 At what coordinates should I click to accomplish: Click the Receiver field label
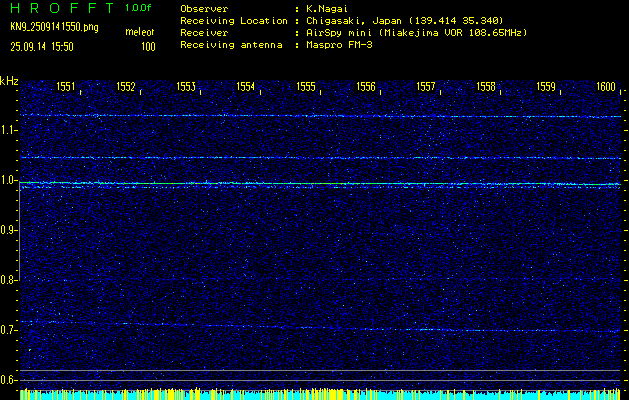(x=205, y=32)
